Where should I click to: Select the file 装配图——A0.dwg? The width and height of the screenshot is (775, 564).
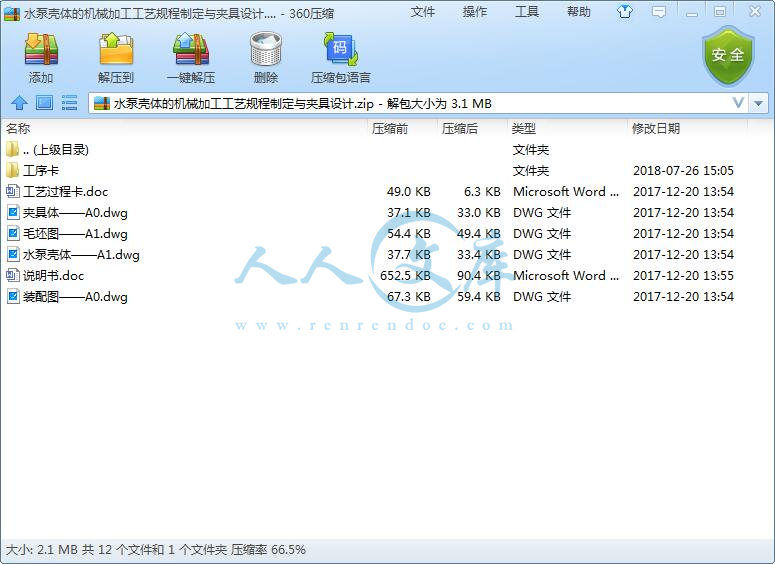click(x=75, y=297)
